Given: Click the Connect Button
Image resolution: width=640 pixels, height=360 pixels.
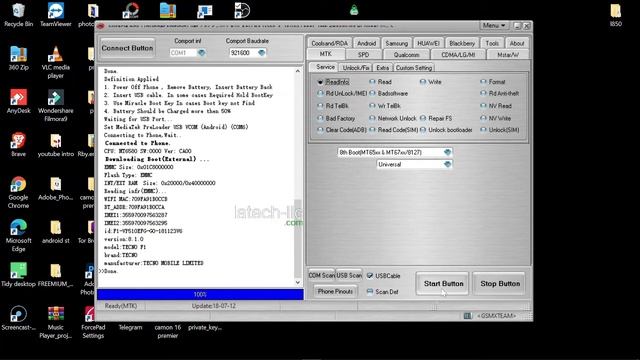Looking at the screenshot, I should (127, 48).
